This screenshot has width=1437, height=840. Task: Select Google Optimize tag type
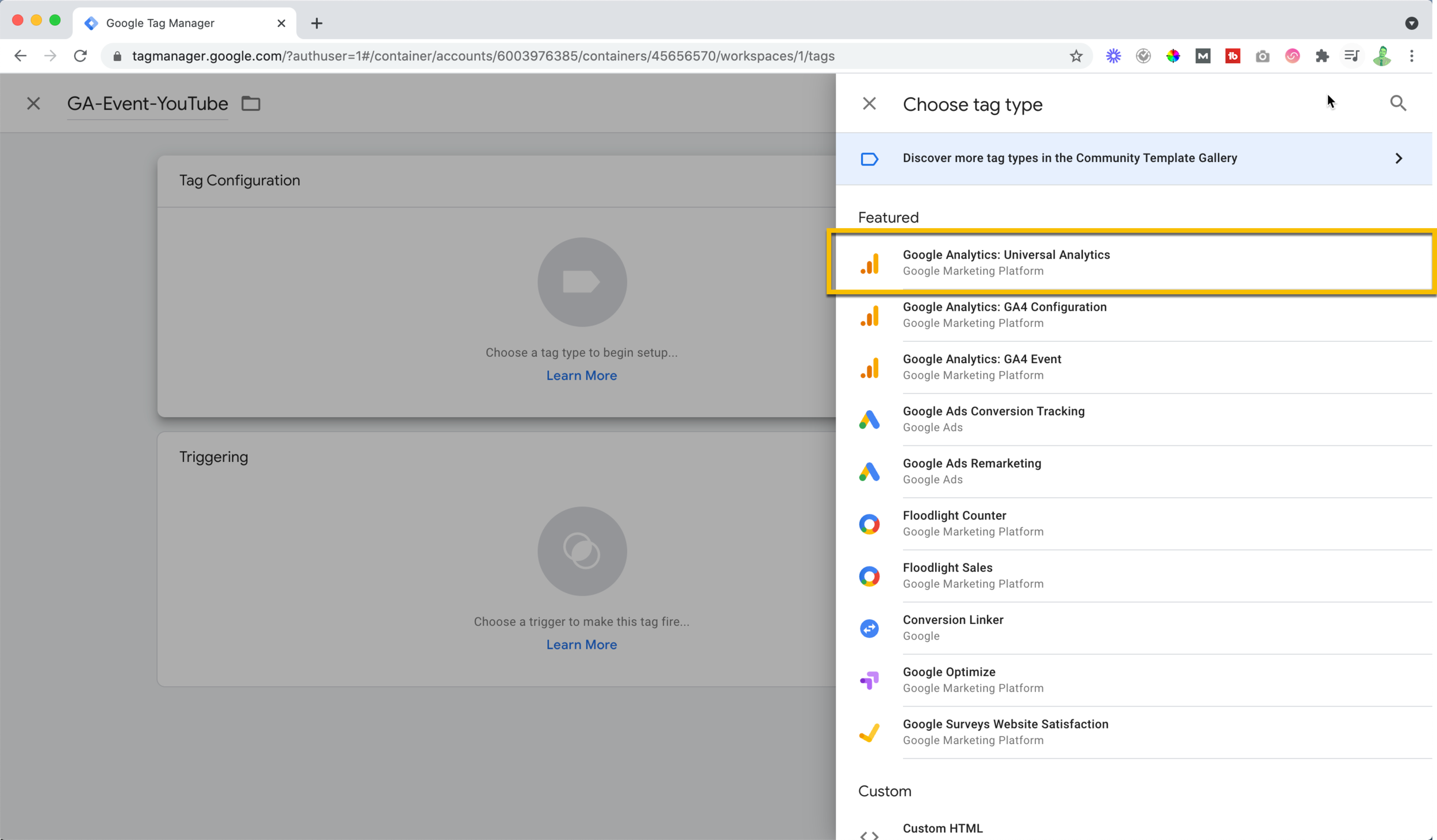1134,681
